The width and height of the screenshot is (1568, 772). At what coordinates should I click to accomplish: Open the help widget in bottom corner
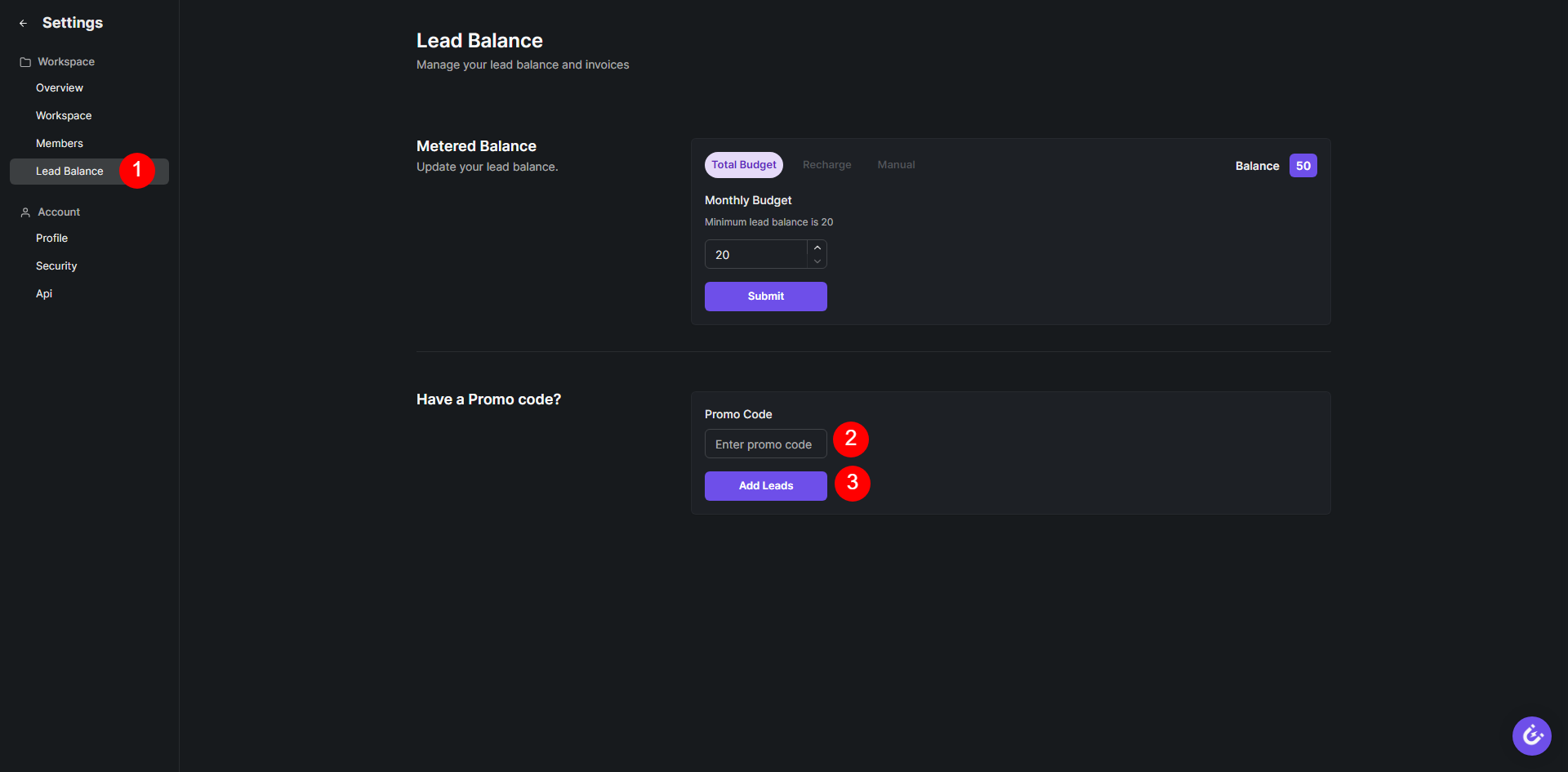click(x=1531, y=736)
